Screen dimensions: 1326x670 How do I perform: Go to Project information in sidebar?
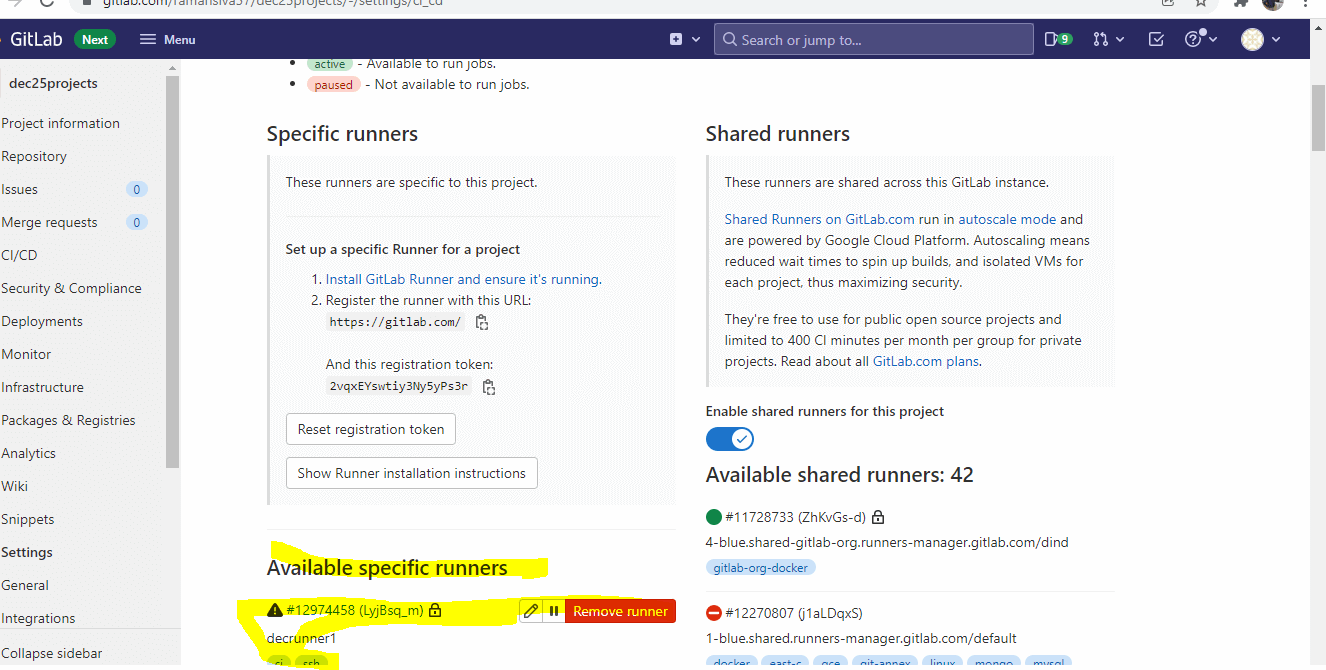[61, 123]
